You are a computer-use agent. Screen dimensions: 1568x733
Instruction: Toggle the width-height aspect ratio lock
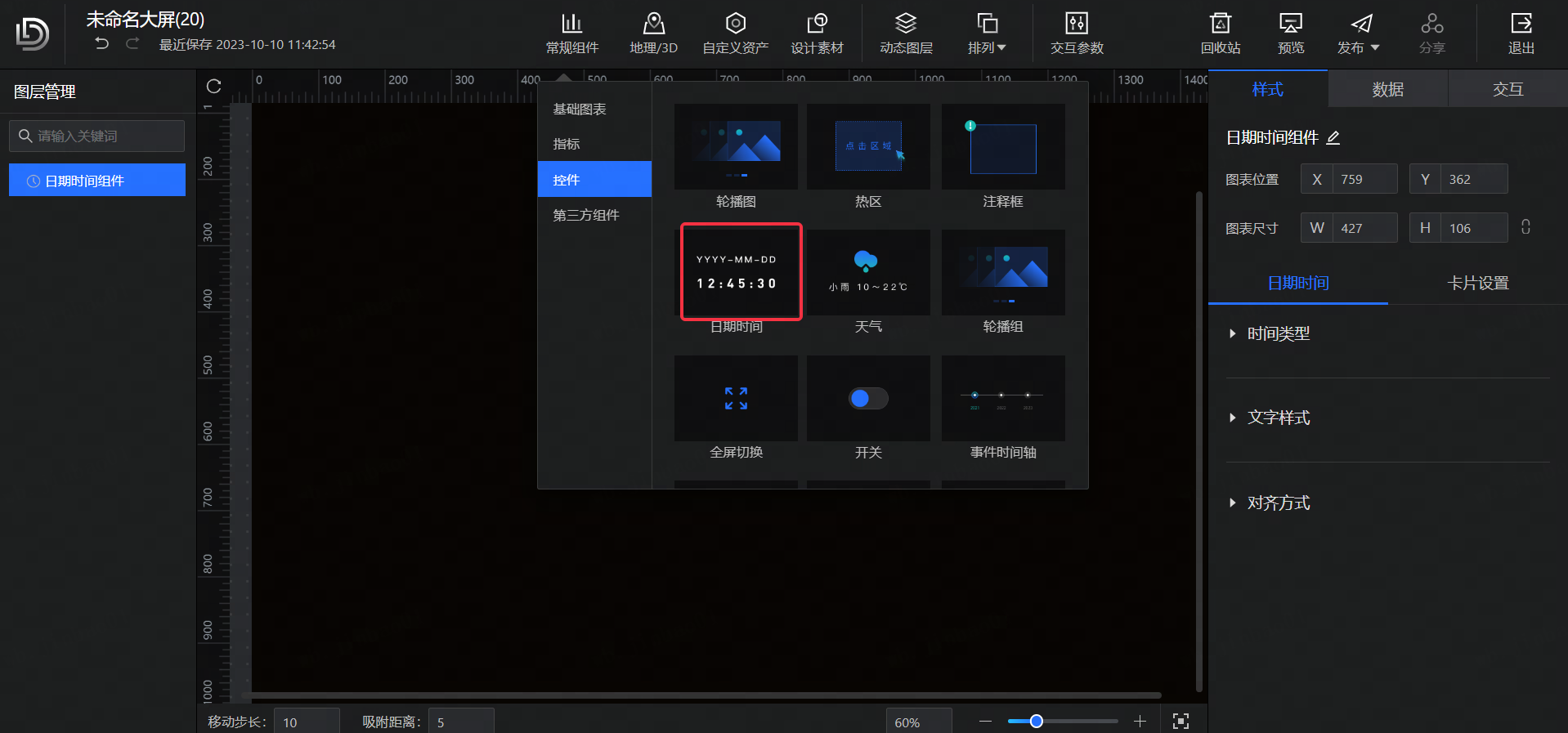tap(1525, 227)
